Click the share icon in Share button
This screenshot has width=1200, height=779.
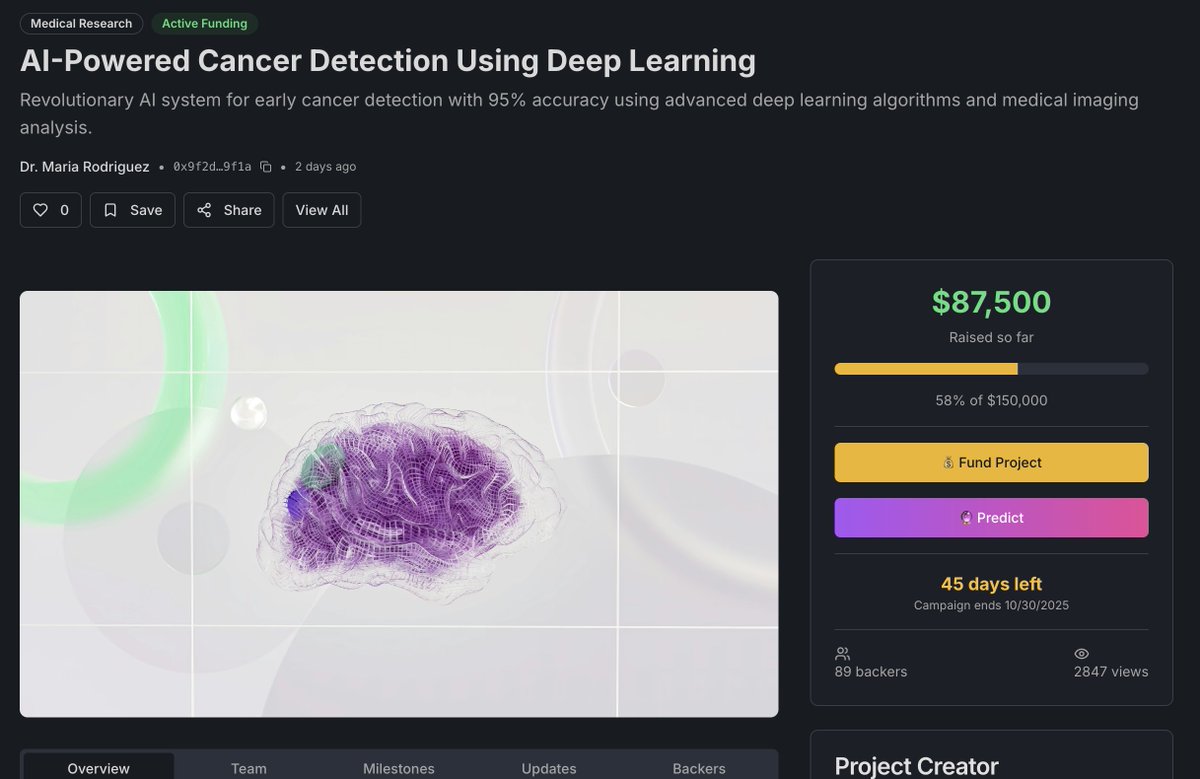click(x=204, y=210)
